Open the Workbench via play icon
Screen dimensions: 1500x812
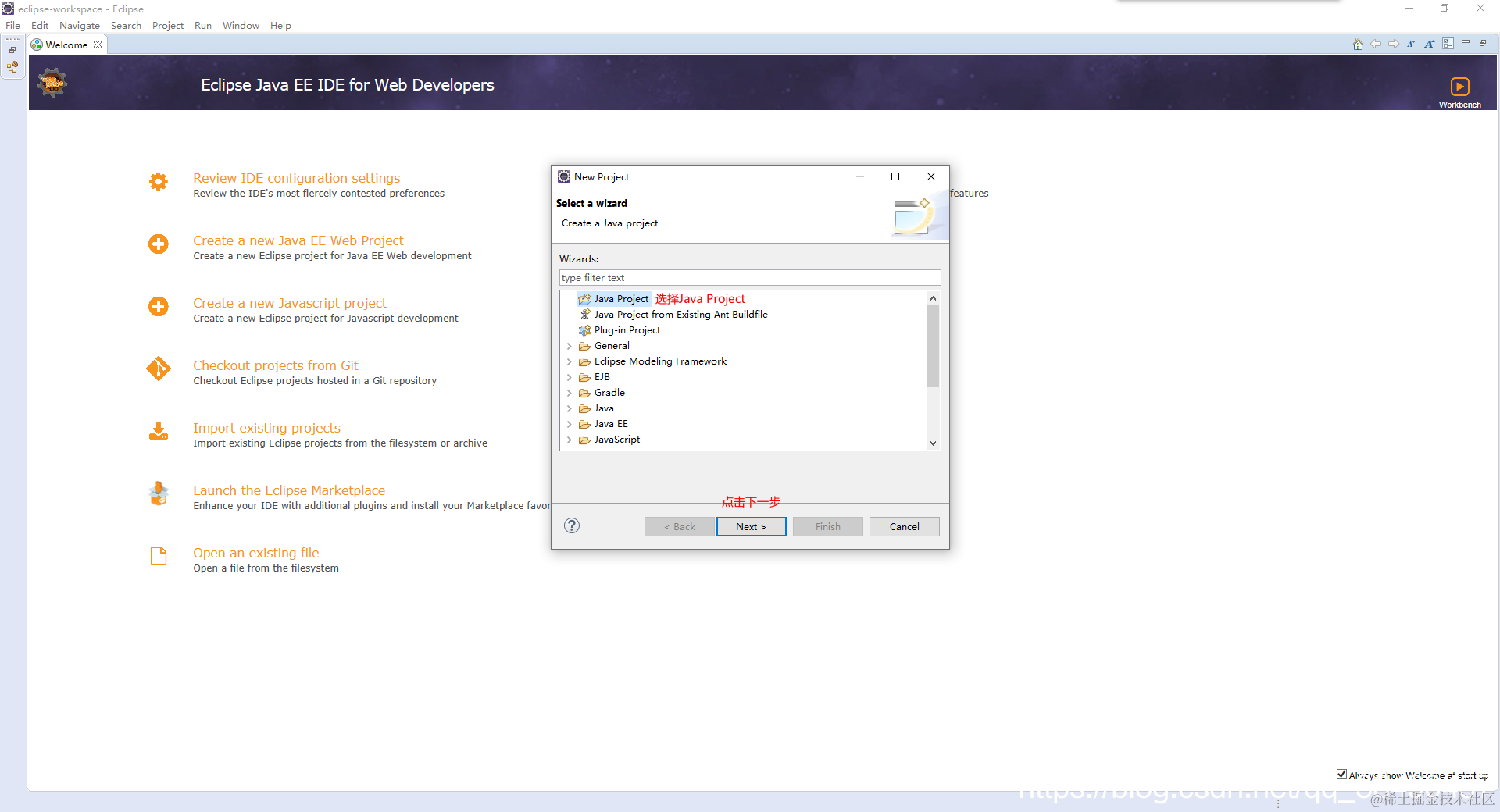[x=1459, y=87]
